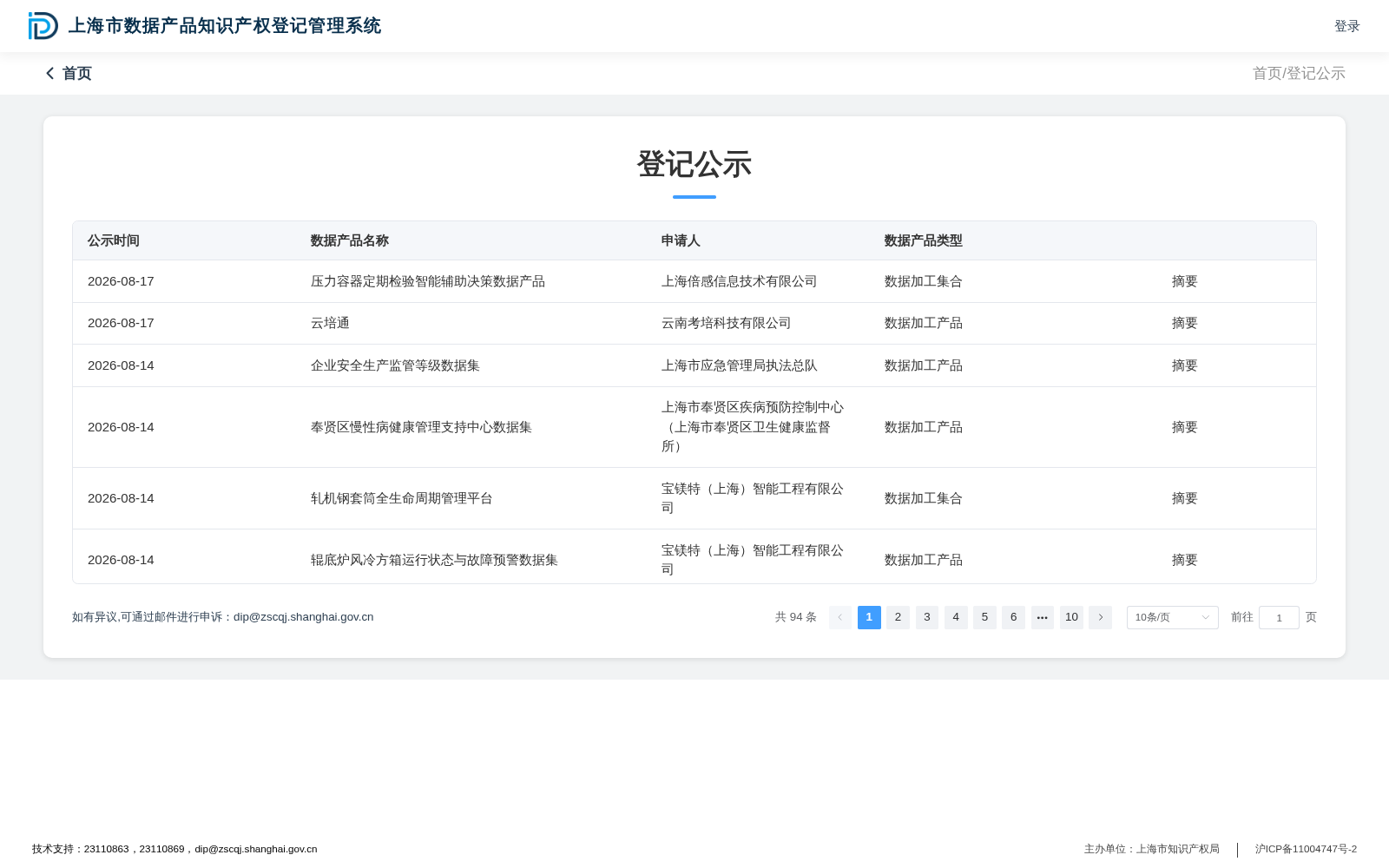
Task: Click date 2026-08-17 in 云培通 row
Action: 121,323
